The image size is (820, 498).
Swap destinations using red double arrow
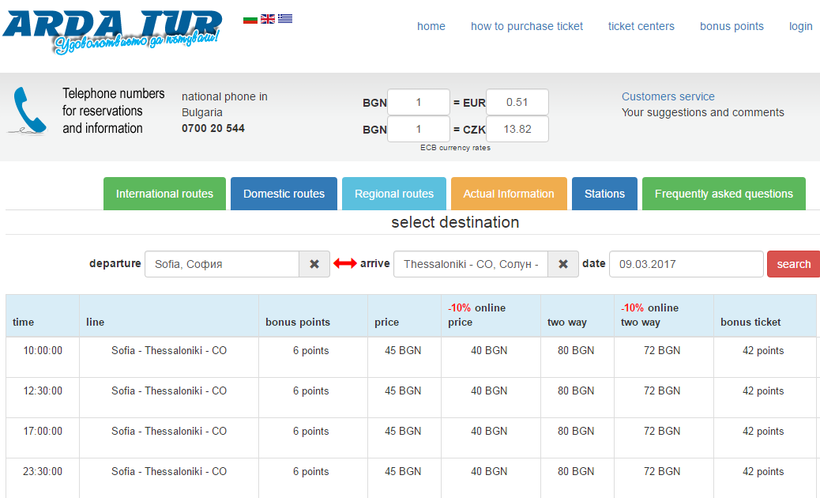coord(345,264)
